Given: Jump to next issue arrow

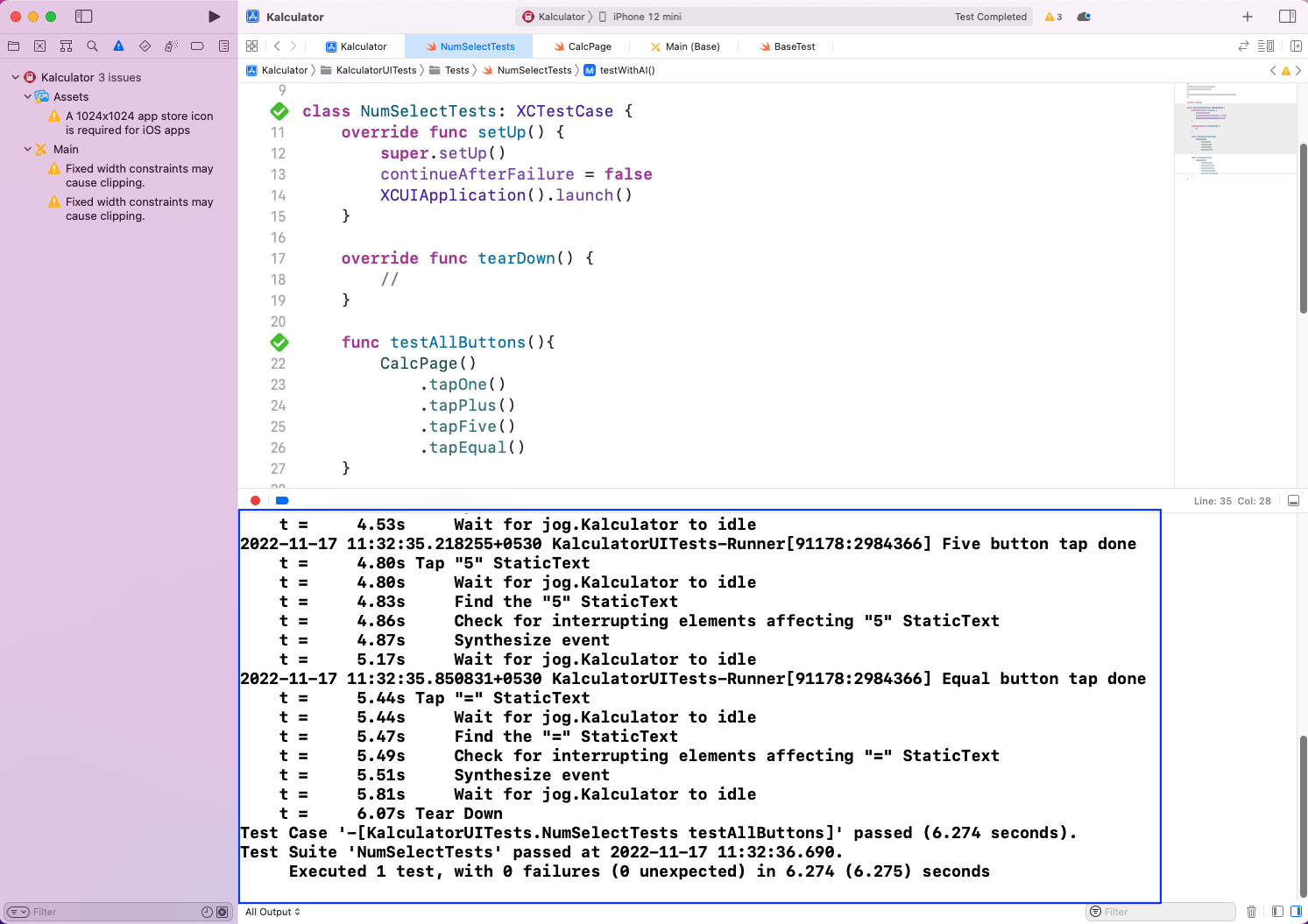Looking at the screenshot, I should point(1298,70).
